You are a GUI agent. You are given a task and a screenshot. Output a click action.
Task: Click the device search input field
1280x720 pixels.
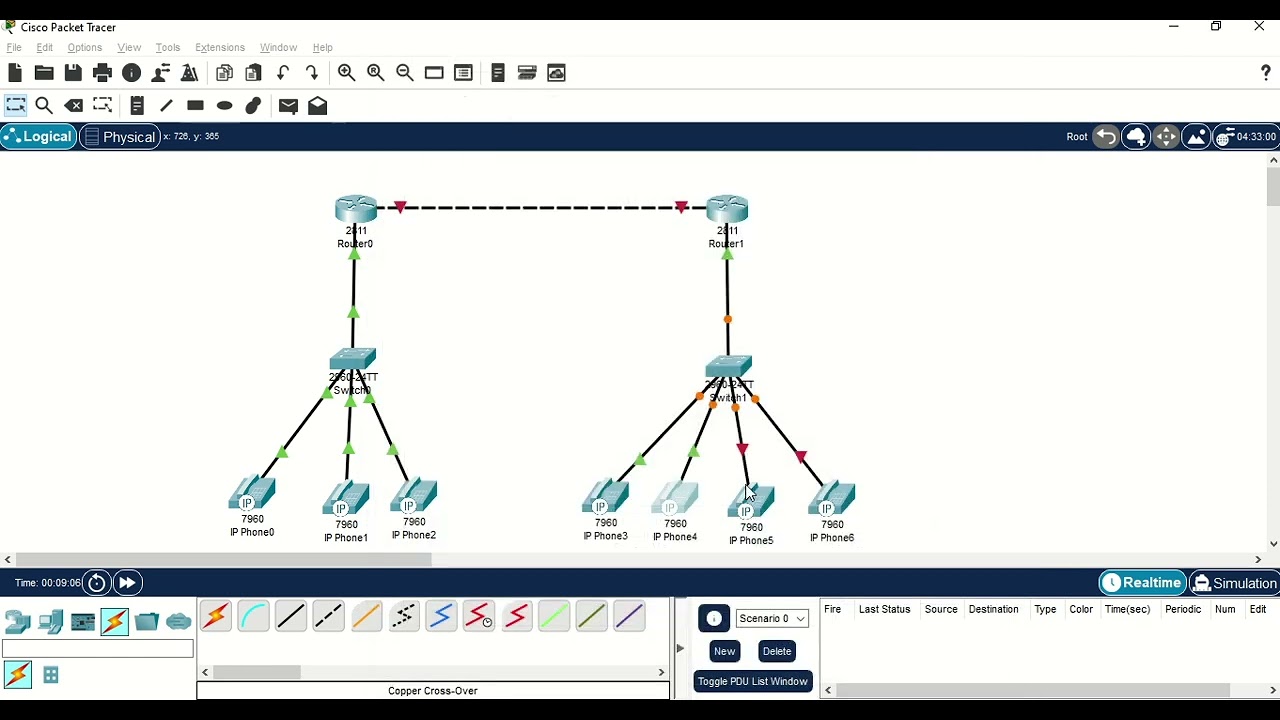(98, 650)
